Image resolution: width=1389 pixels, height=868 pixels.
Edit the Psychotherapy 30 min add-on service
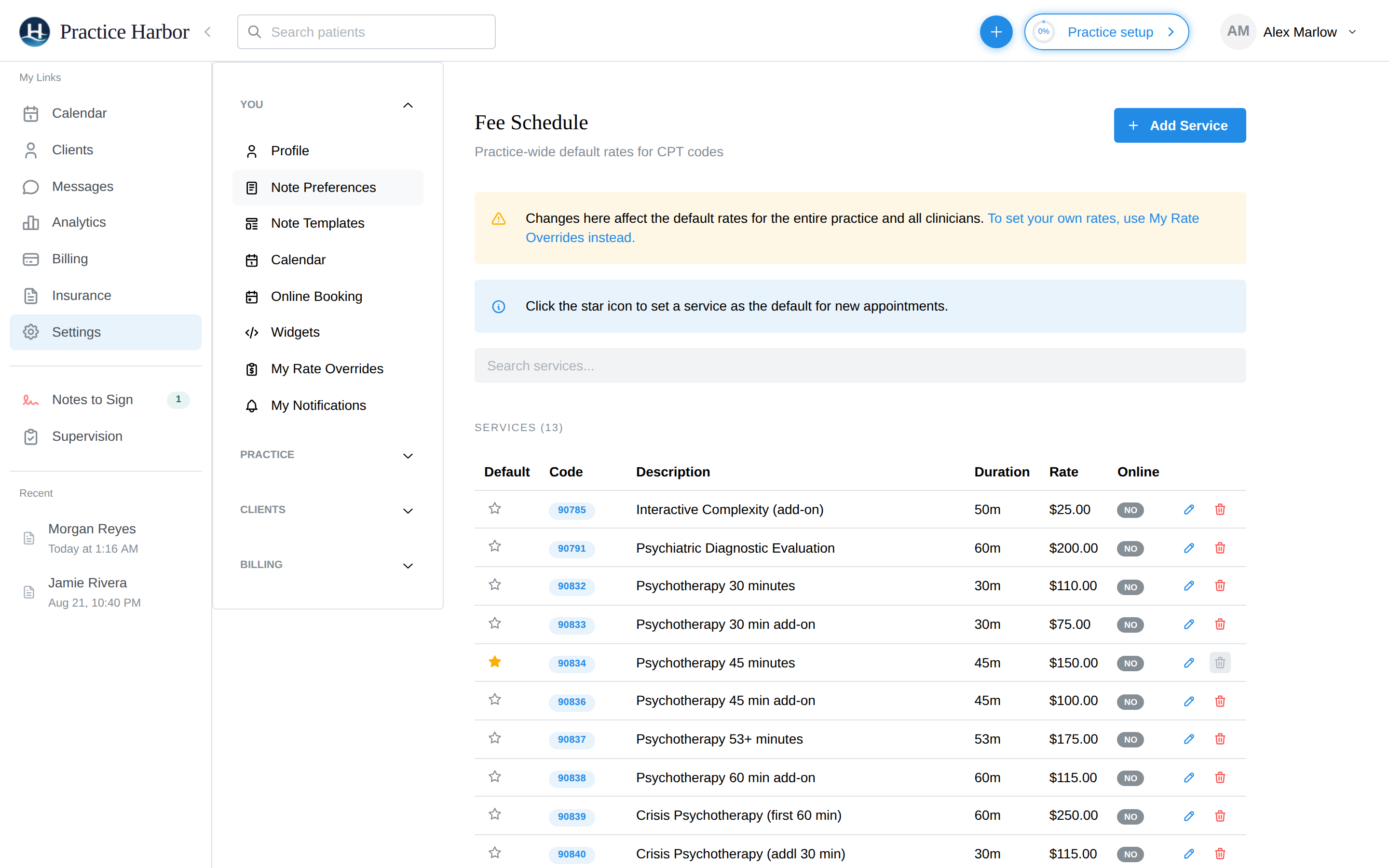(x=1189, y=624)
